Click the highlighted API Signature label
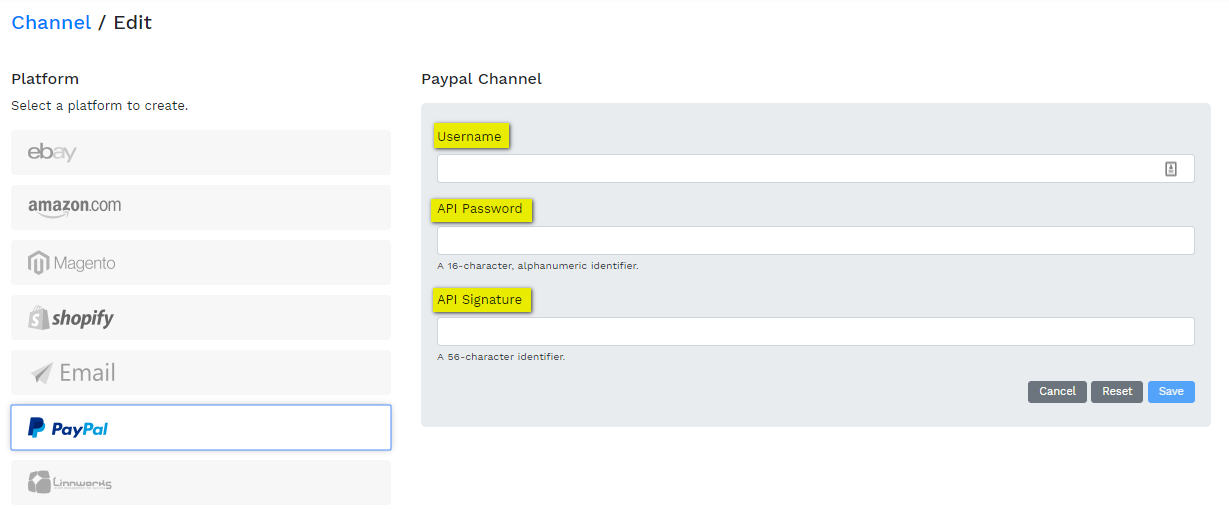Viewport: 1229px width, 509px height. pos(480,300)
